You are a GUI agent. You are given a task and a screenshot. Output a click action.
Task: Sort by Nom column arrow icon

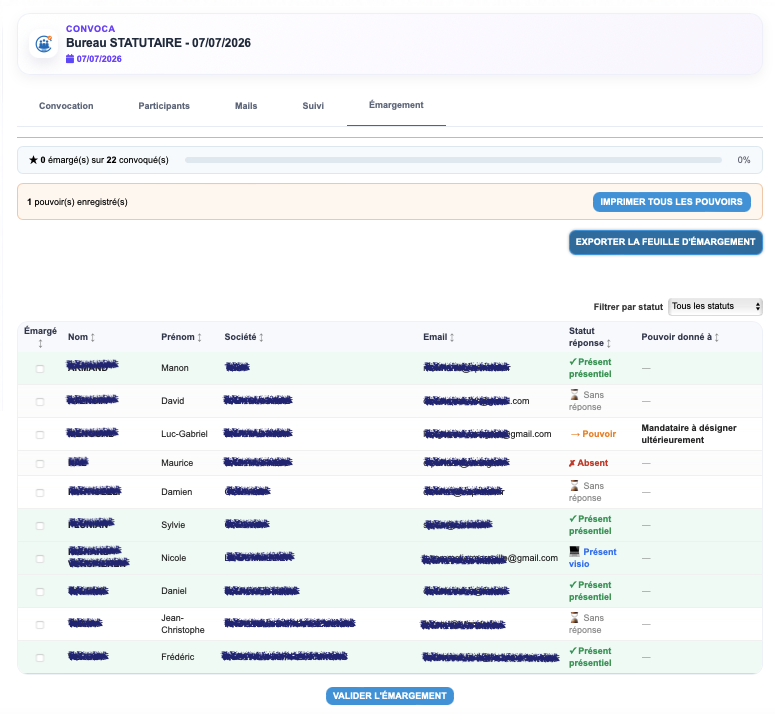92,337
